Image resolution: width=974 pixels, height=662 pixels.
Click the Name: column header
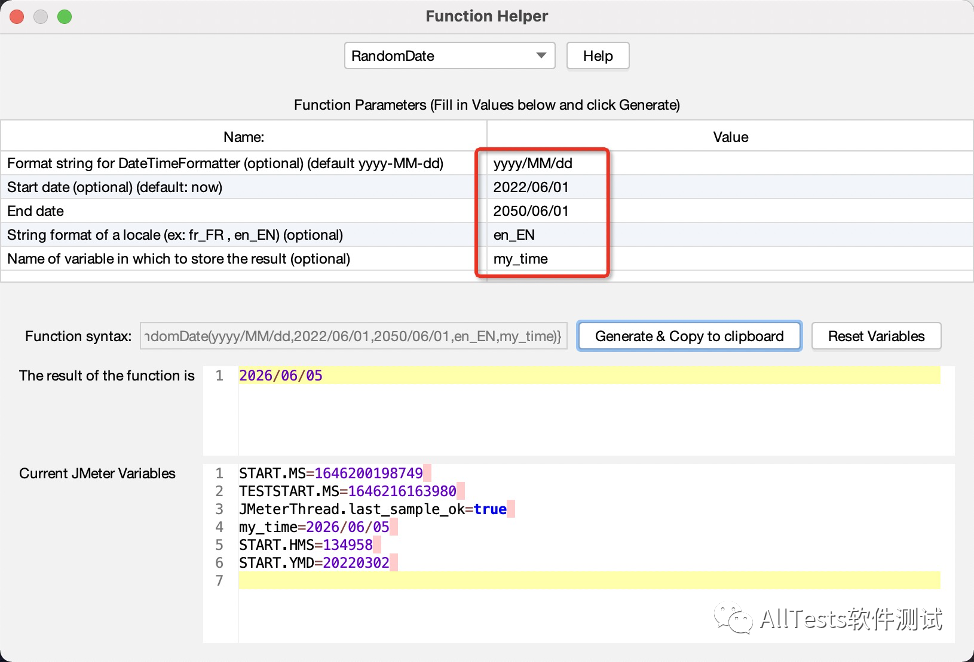point(244,137)
